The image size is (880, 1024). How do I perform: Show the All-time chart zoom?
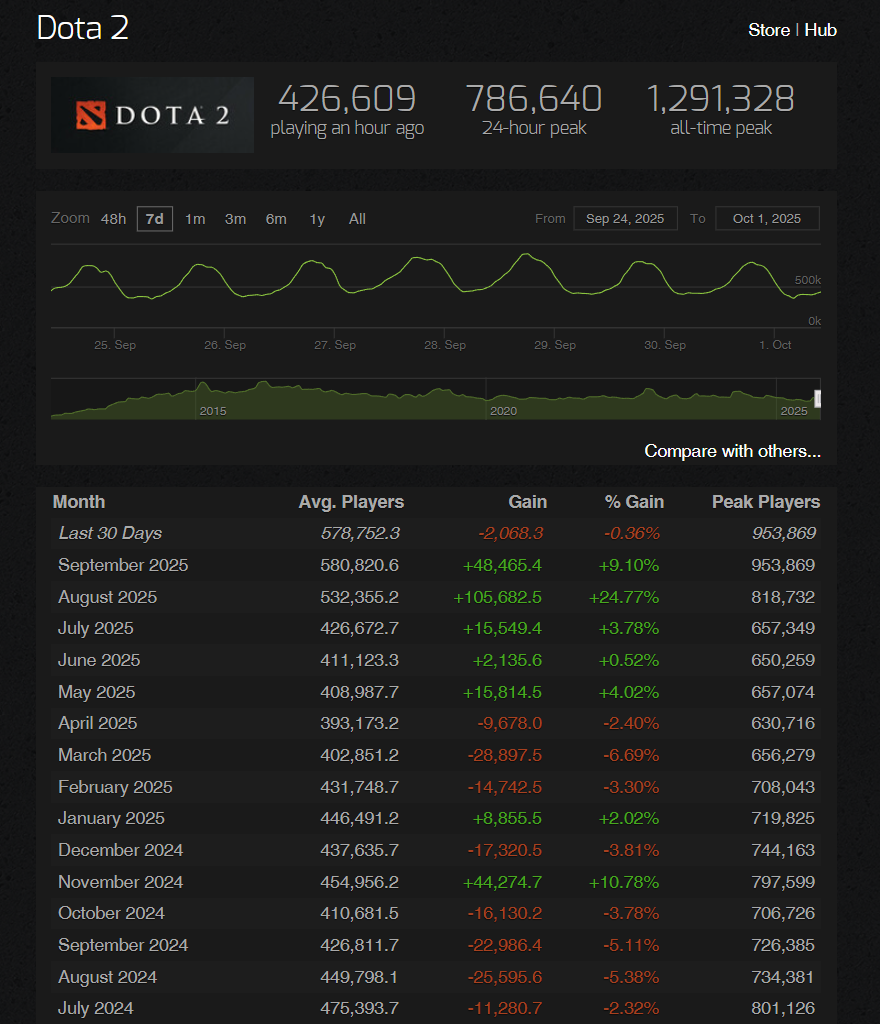click(357, 218)
